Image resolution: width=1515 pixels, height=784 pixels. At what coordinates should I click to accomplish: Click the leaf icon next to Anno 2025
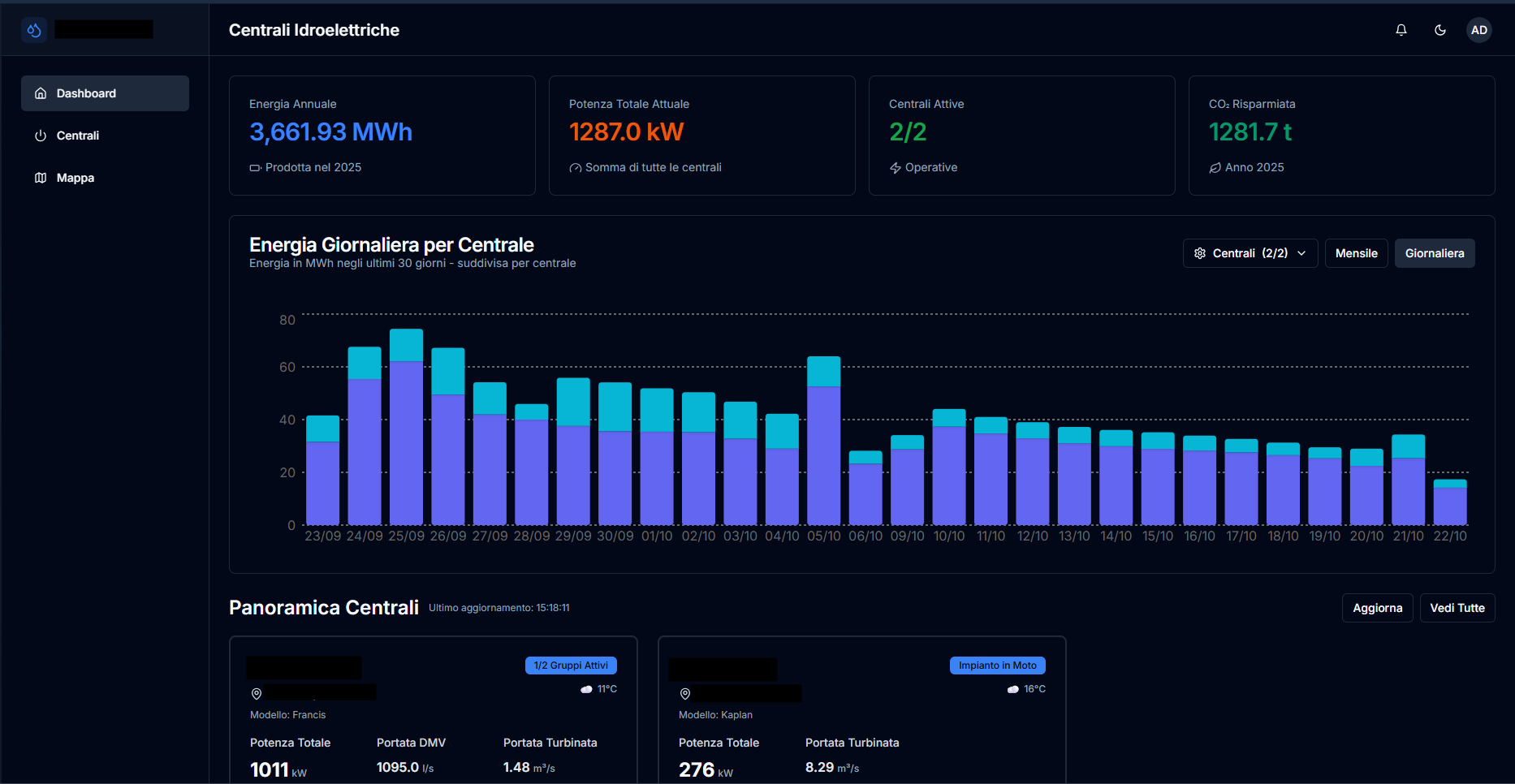(x=1214, y=167)
